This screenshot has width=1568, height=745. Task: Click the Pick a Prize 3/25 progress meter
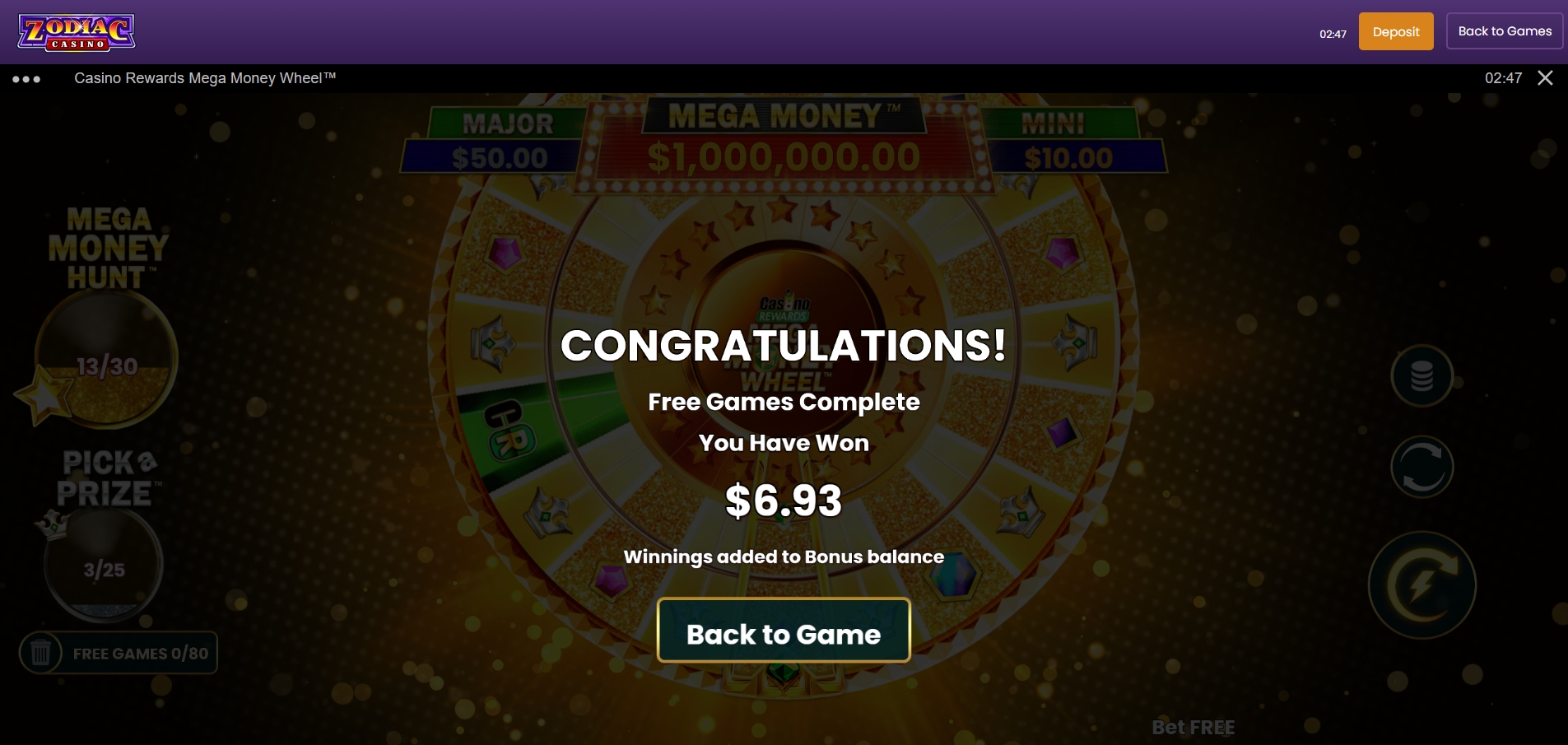point(104,565)
